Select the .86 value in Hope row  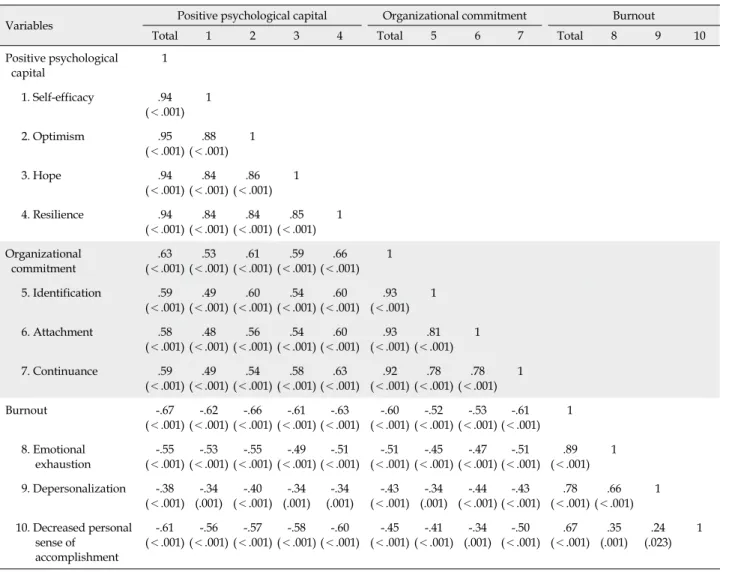tap(252, 175)
